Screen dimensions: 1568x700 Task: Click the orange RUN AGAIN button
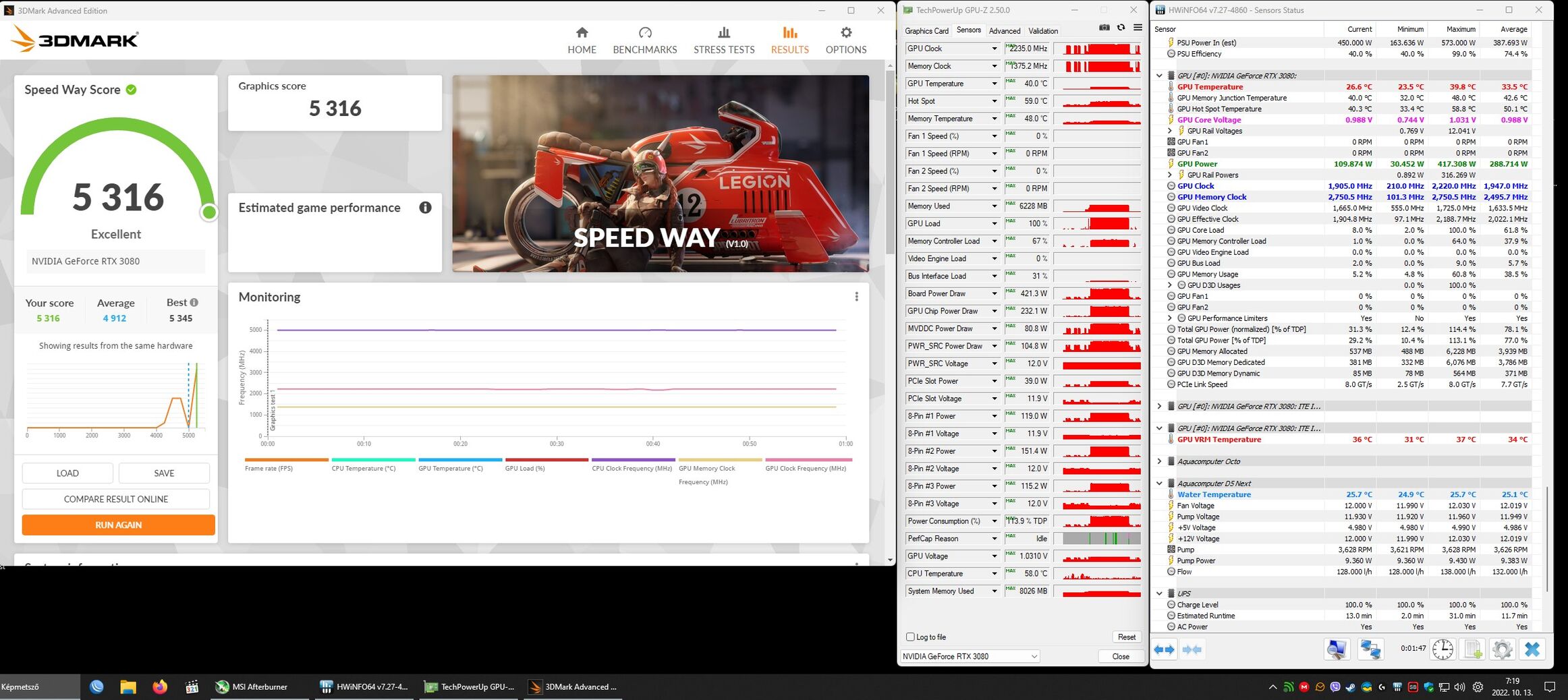click(x=119, y=525)
